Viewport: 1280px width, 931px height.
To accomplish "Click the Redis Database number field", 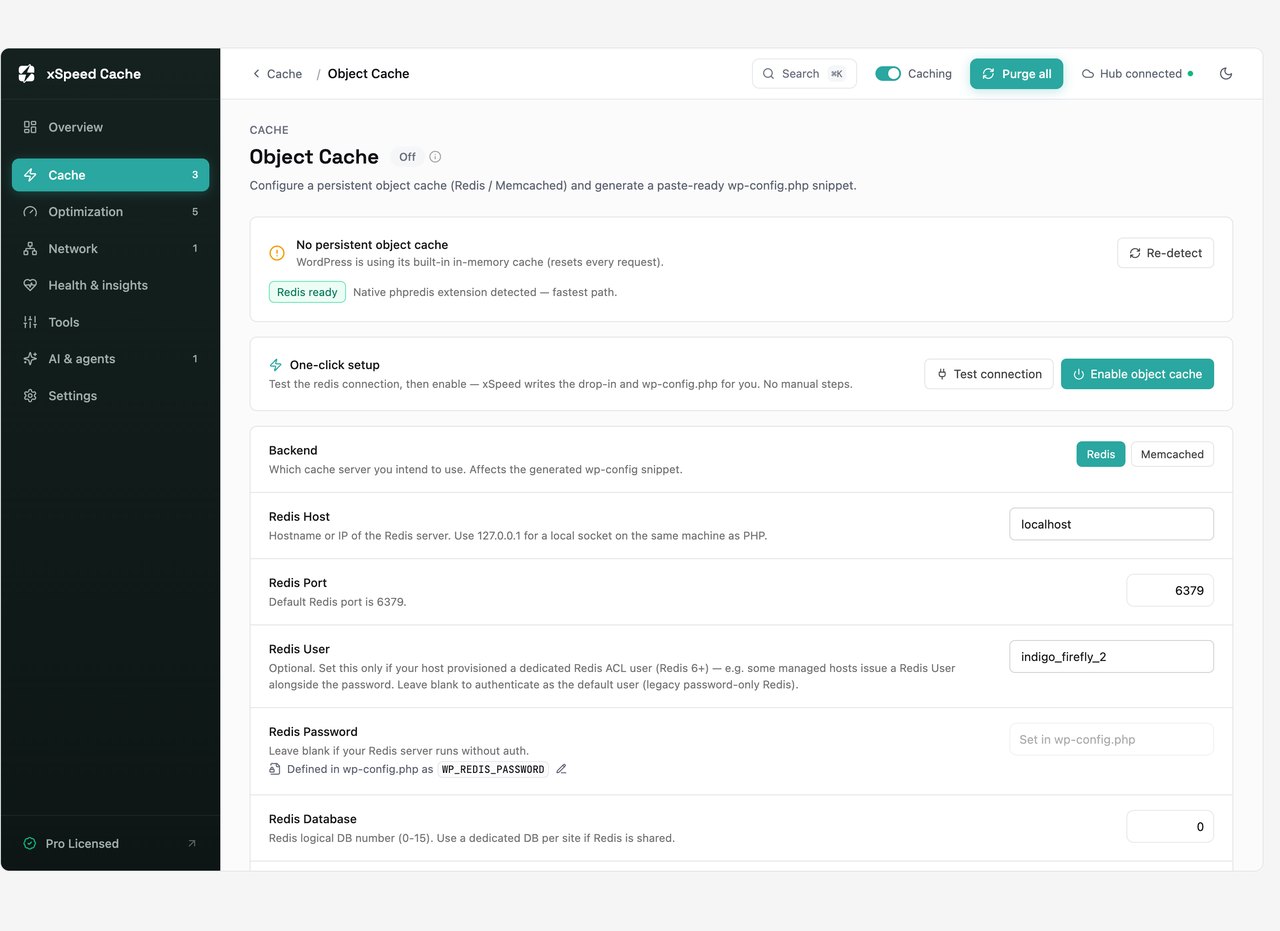I will pos(1170,827).
